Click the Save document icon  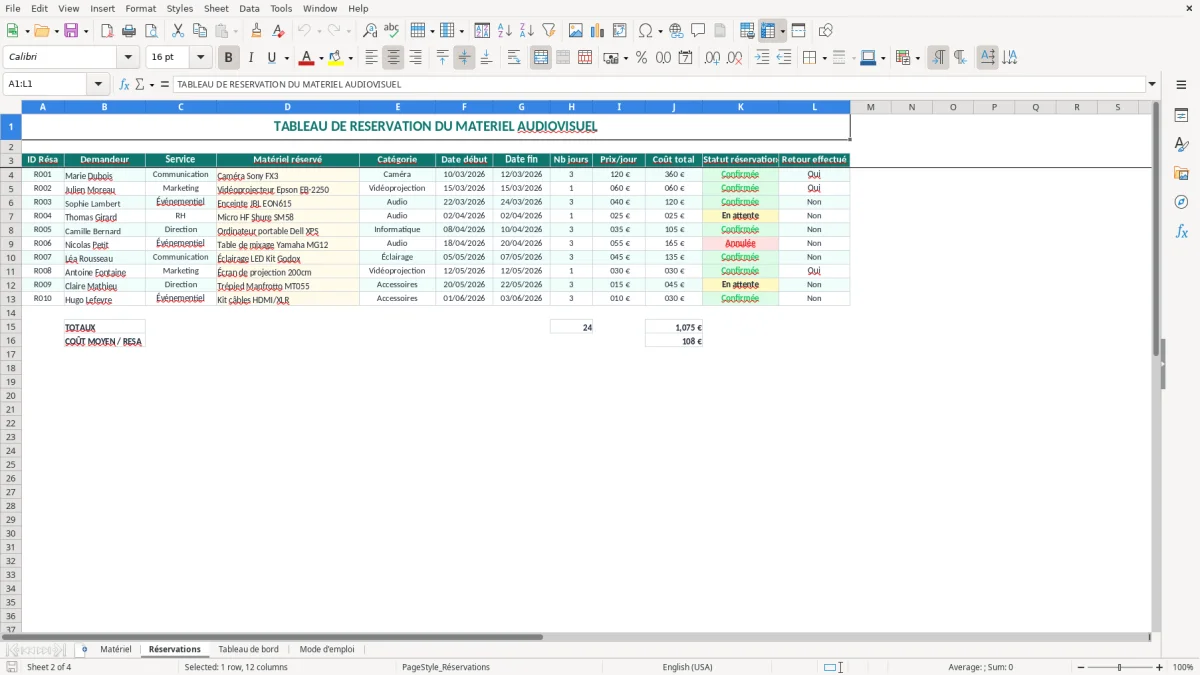71,31
